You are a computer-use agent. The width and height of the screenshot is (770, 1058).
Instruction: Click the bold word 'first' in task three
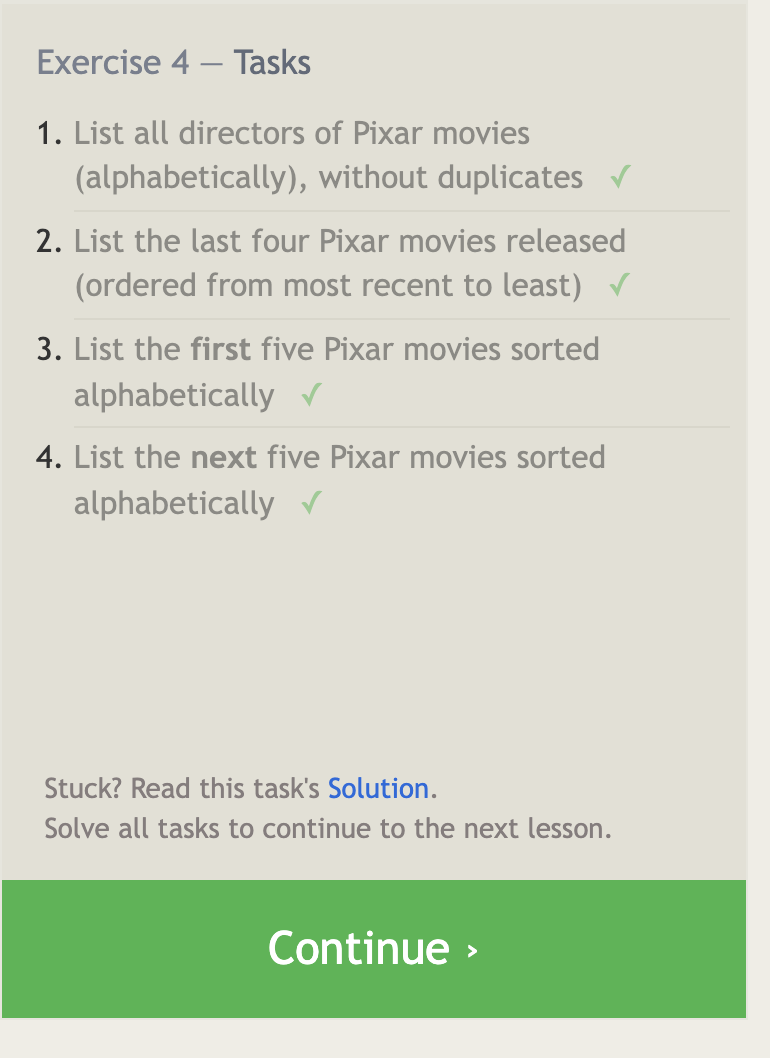coord(222,350)
